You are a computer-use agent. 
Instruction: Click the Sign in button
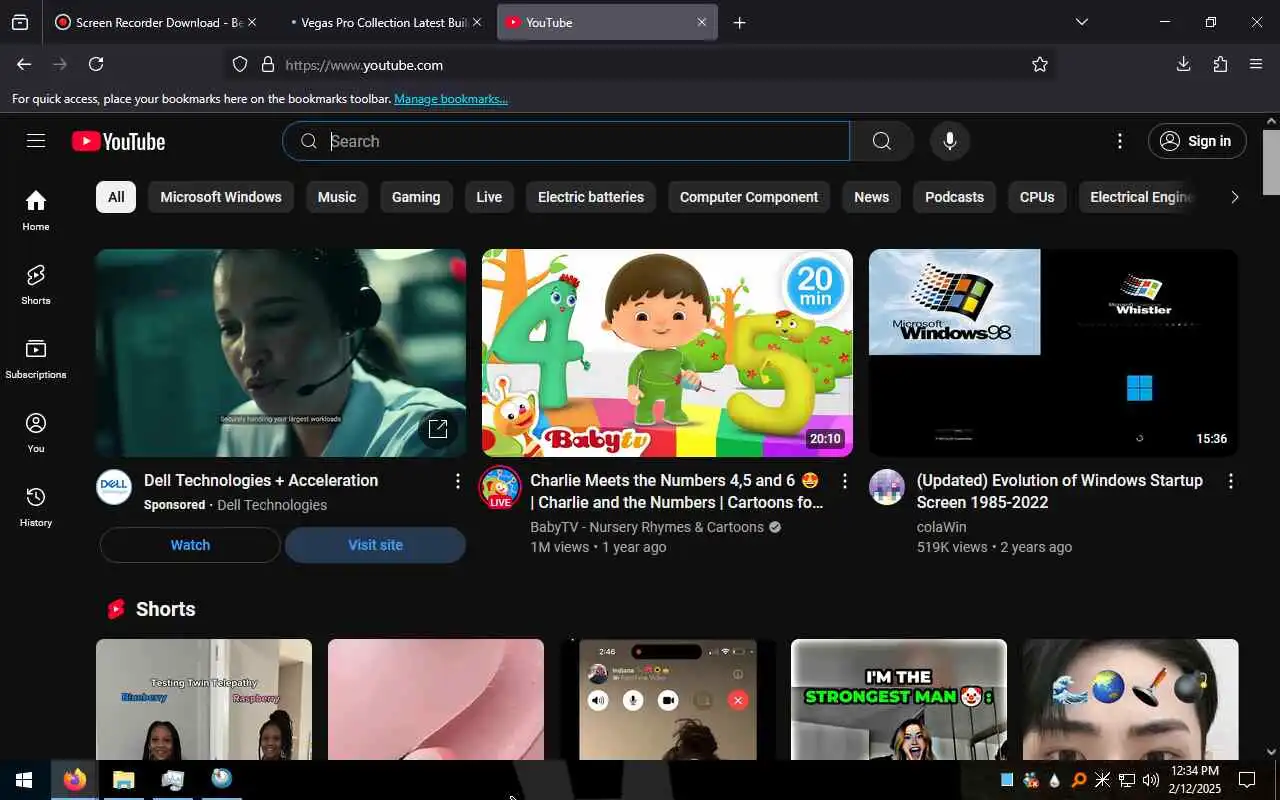point(1197,141)
